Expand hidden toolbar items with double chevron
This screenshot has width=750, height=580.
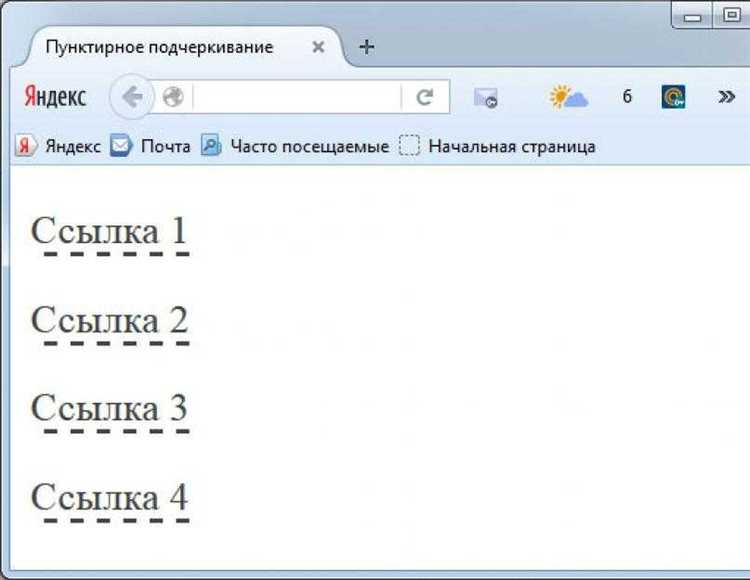726,97
